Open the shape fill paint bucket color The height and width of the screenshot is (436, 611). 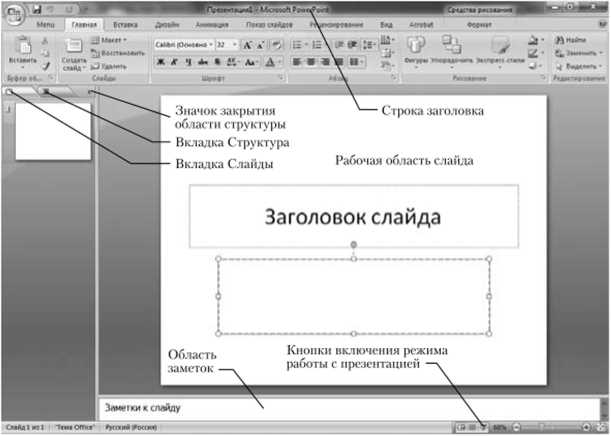pos(535,40)
